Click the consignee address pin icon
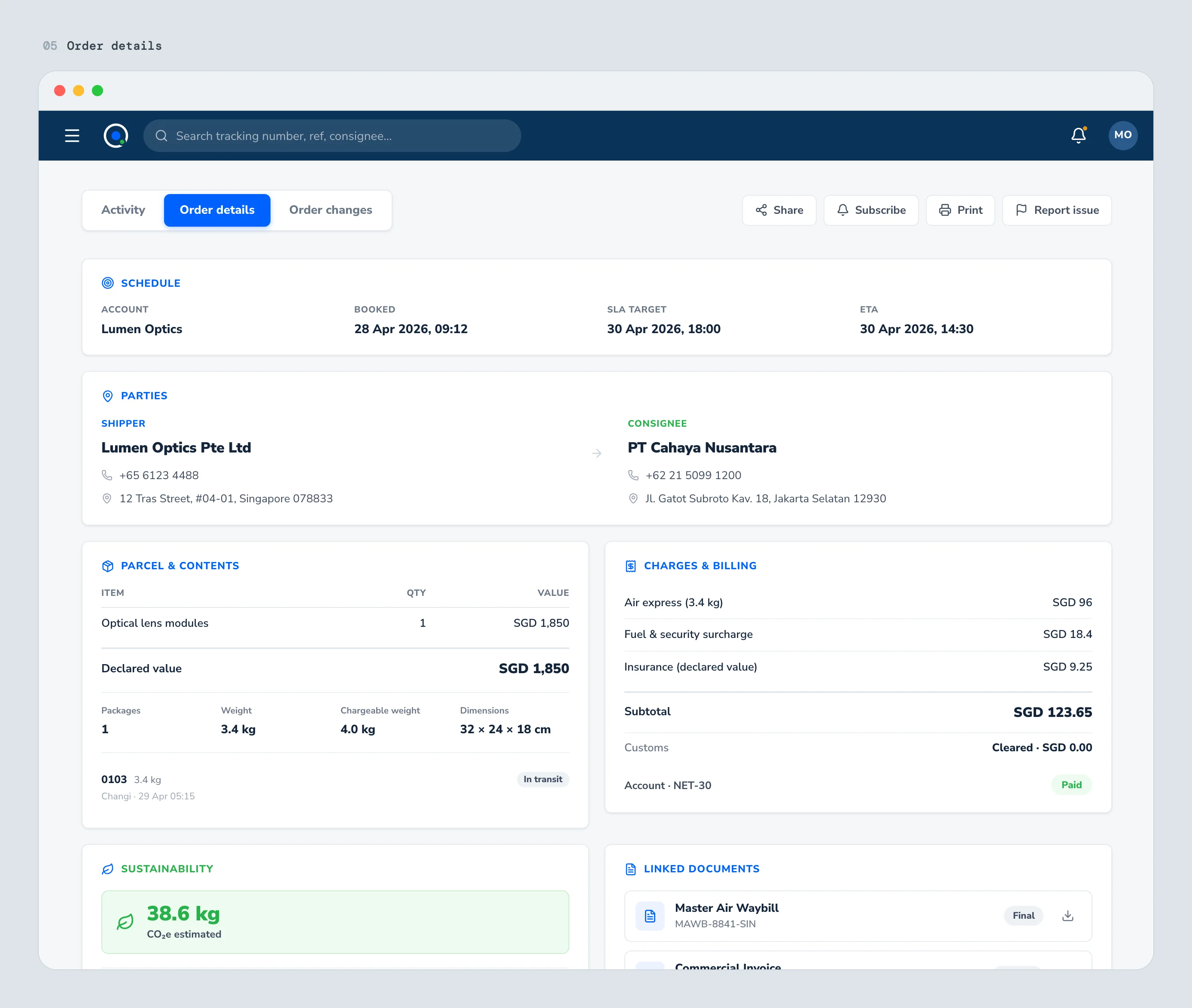This screenshot has width=1192, height=1008. pos(633,498)
